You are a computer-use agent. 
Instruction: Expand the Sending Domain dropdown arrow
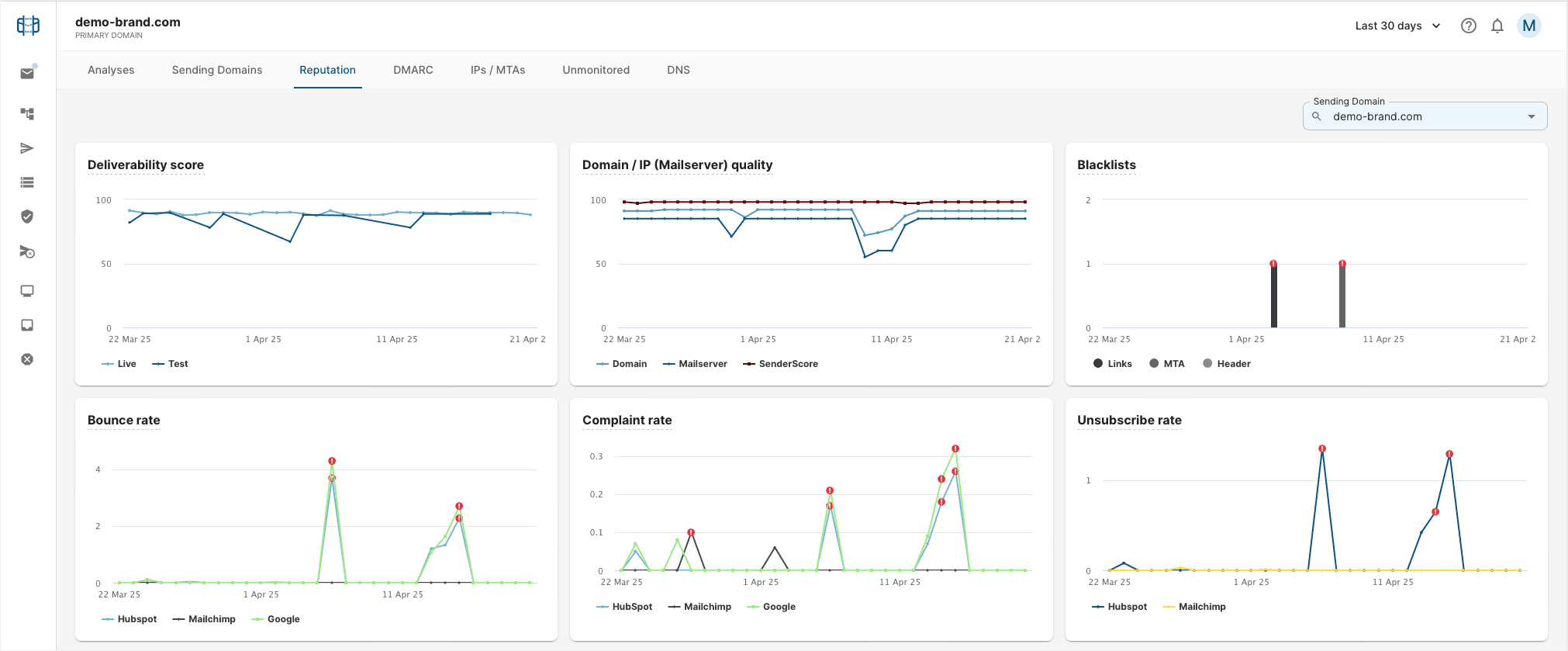pyautogui.click(x=1531, y=117)
